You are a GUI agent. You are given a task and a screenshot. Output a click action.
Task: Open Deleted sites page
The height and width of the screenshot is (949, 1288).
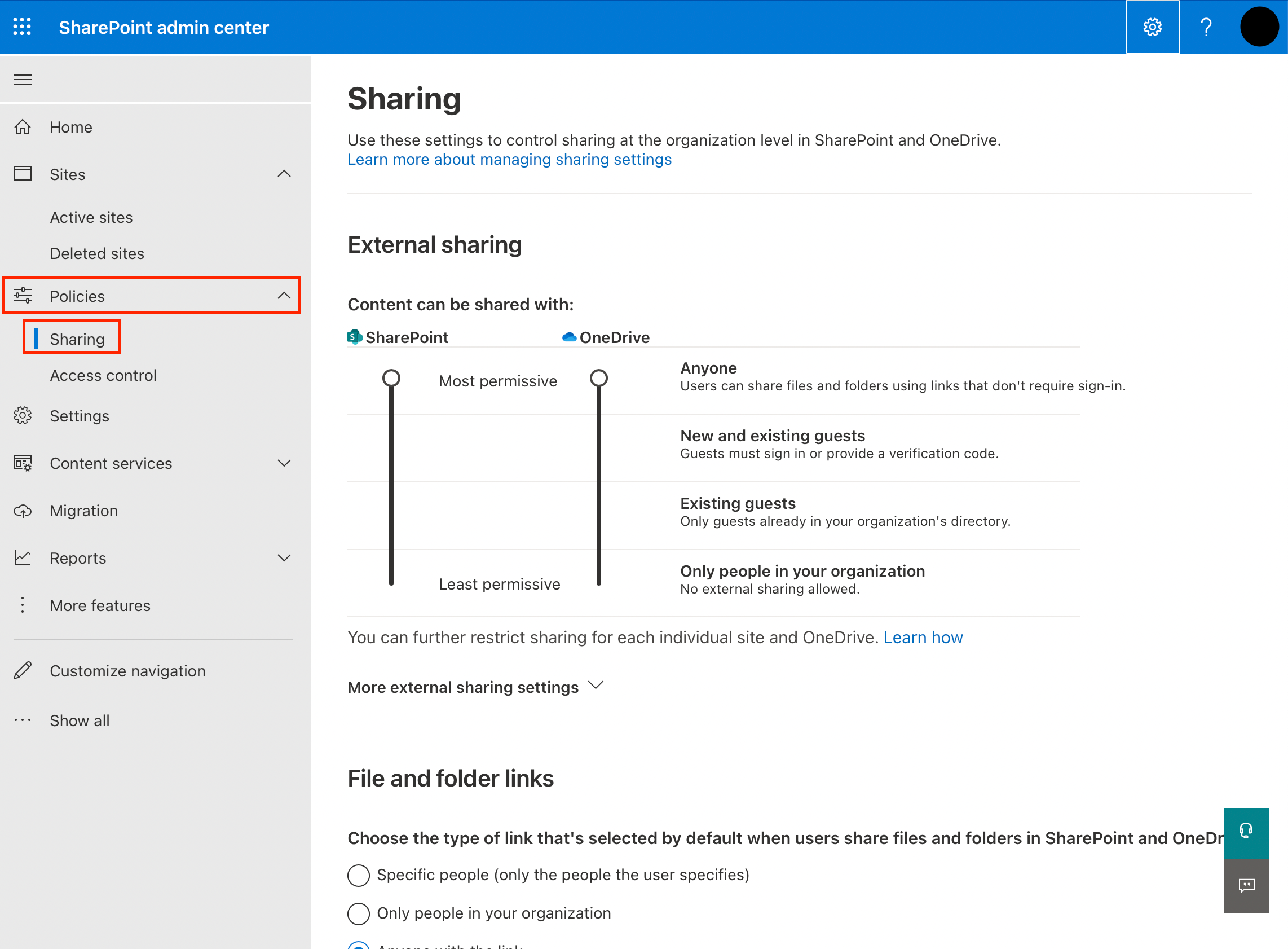tap(97, 253)
